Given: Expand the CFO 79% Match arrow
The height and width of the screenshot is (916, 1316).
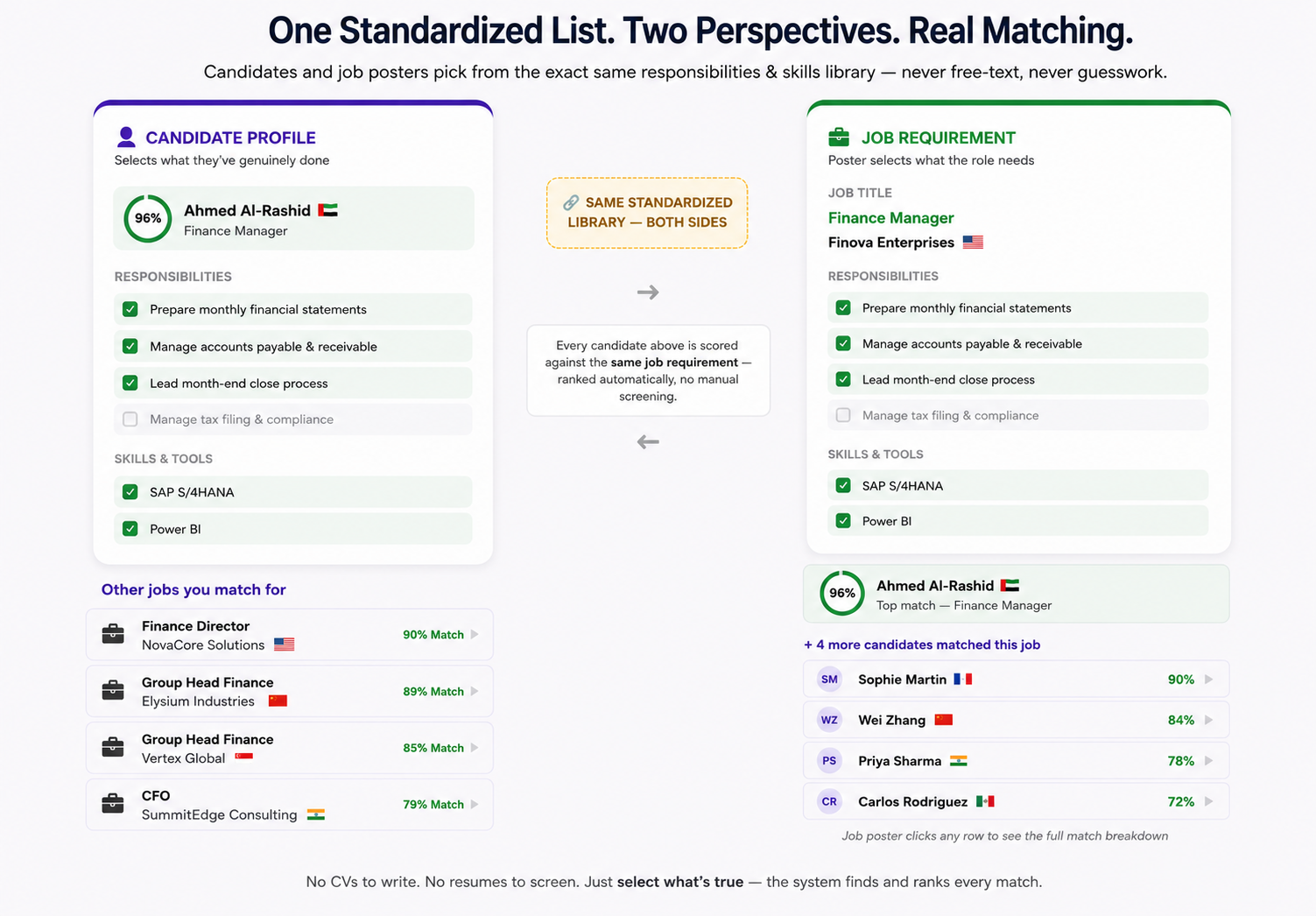Looking at the screenshot, I should (x=475, y=804).
